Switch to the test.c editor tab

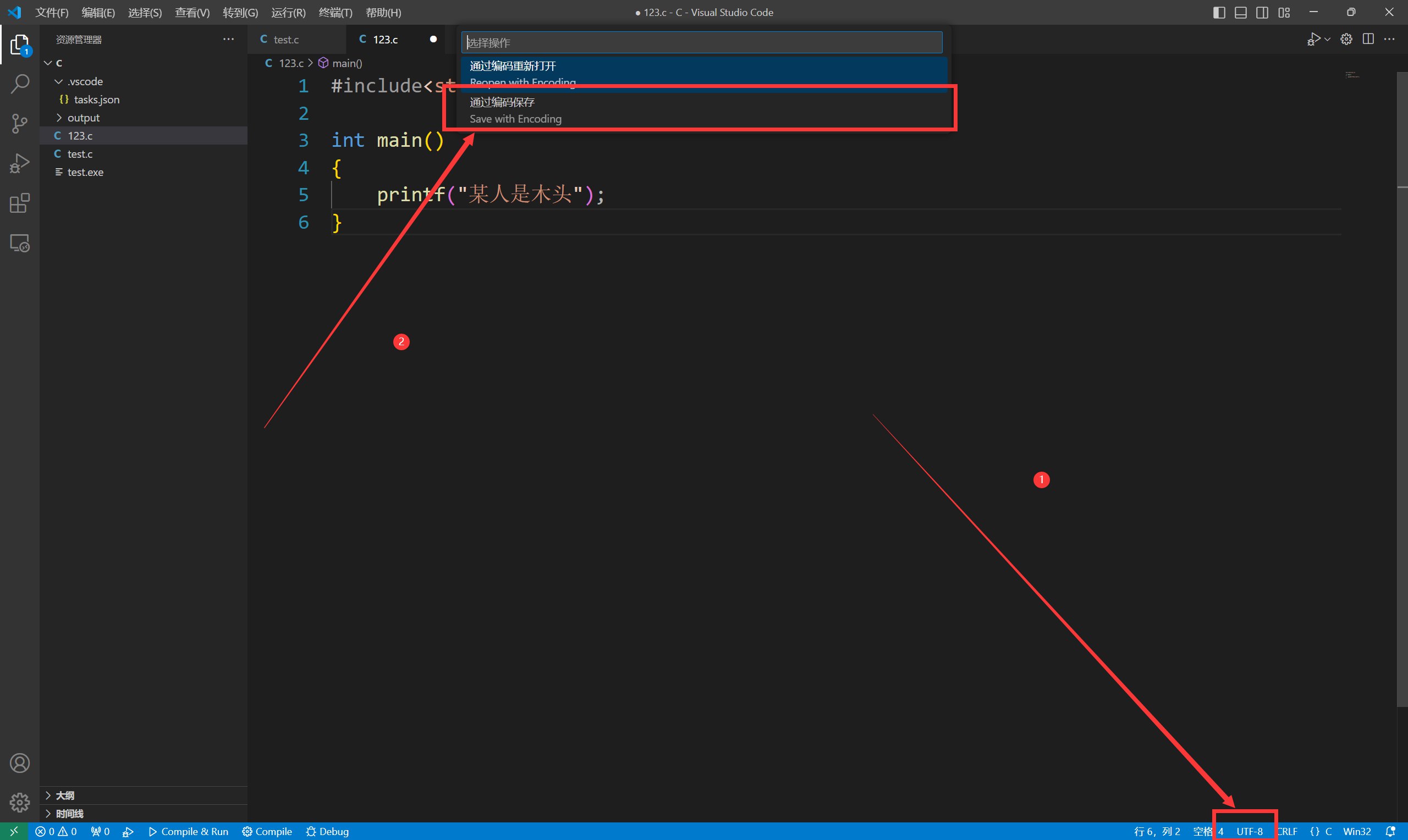[296, 39]
